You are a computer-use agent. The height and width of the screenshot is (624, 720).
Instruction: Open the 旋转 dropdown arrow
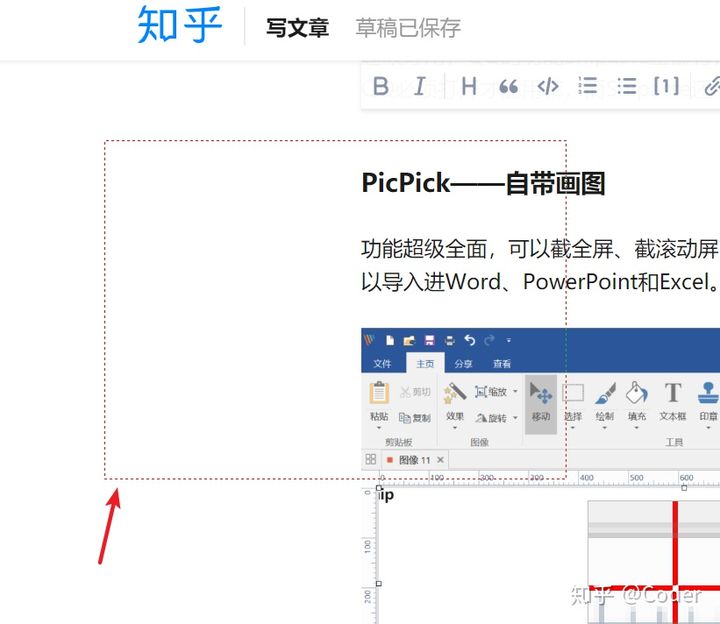click(515, 418)
